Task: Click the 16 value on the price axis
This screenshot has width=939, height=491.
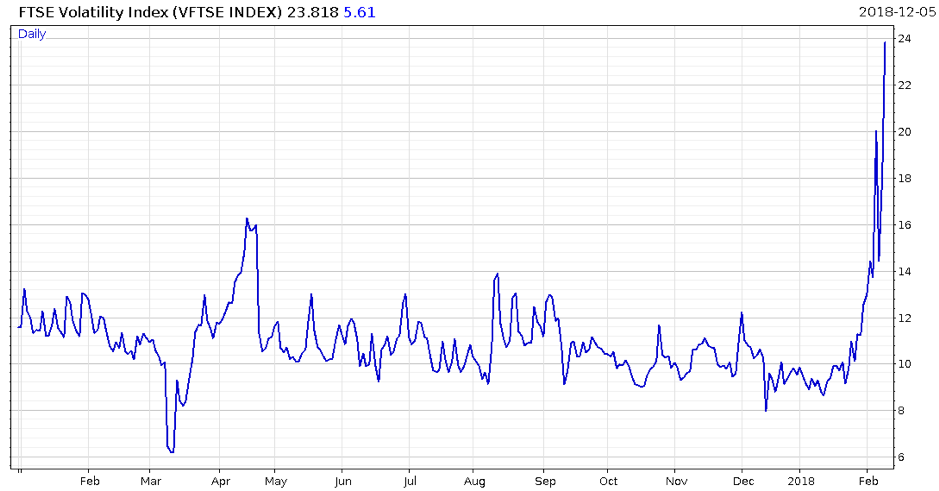Action: tap(904, 225)
